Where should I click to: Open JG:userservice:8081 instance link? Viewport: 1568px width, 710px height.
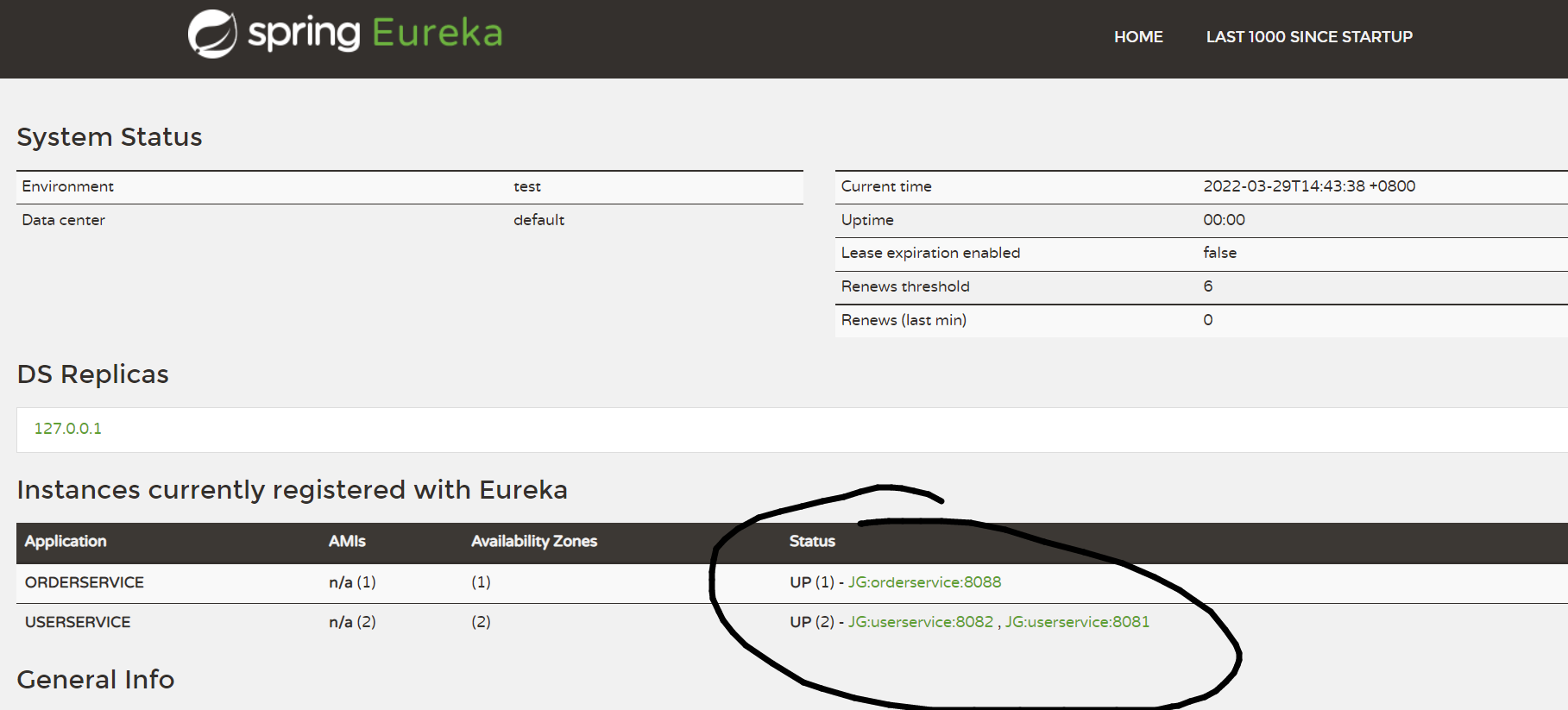point(1077,622)
